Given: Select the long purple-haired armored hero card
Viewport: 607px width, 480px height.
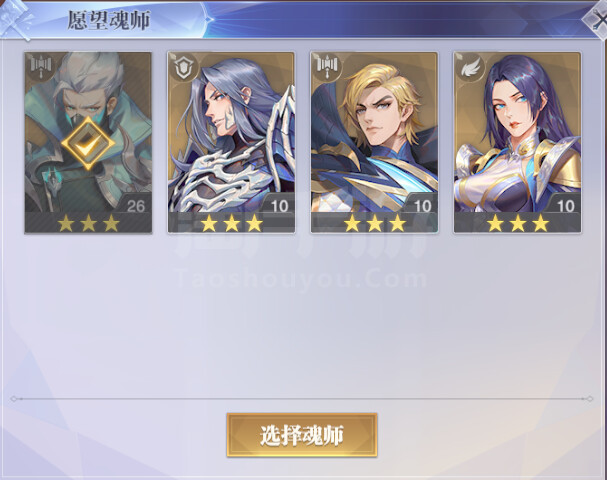Looking at the screenshot, I should coord(231,143).
